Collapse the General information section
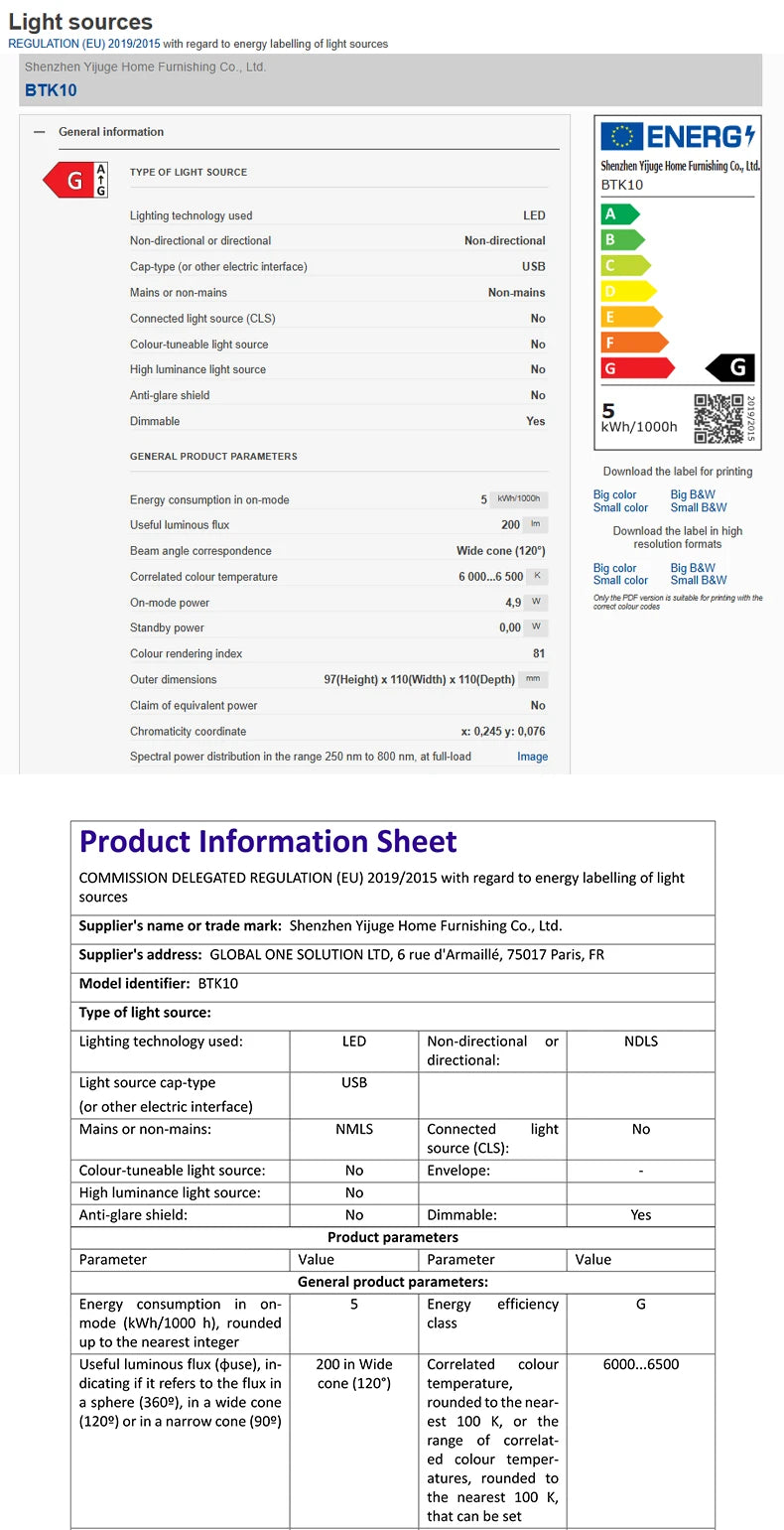784x1530 pixels. (40, 132)
